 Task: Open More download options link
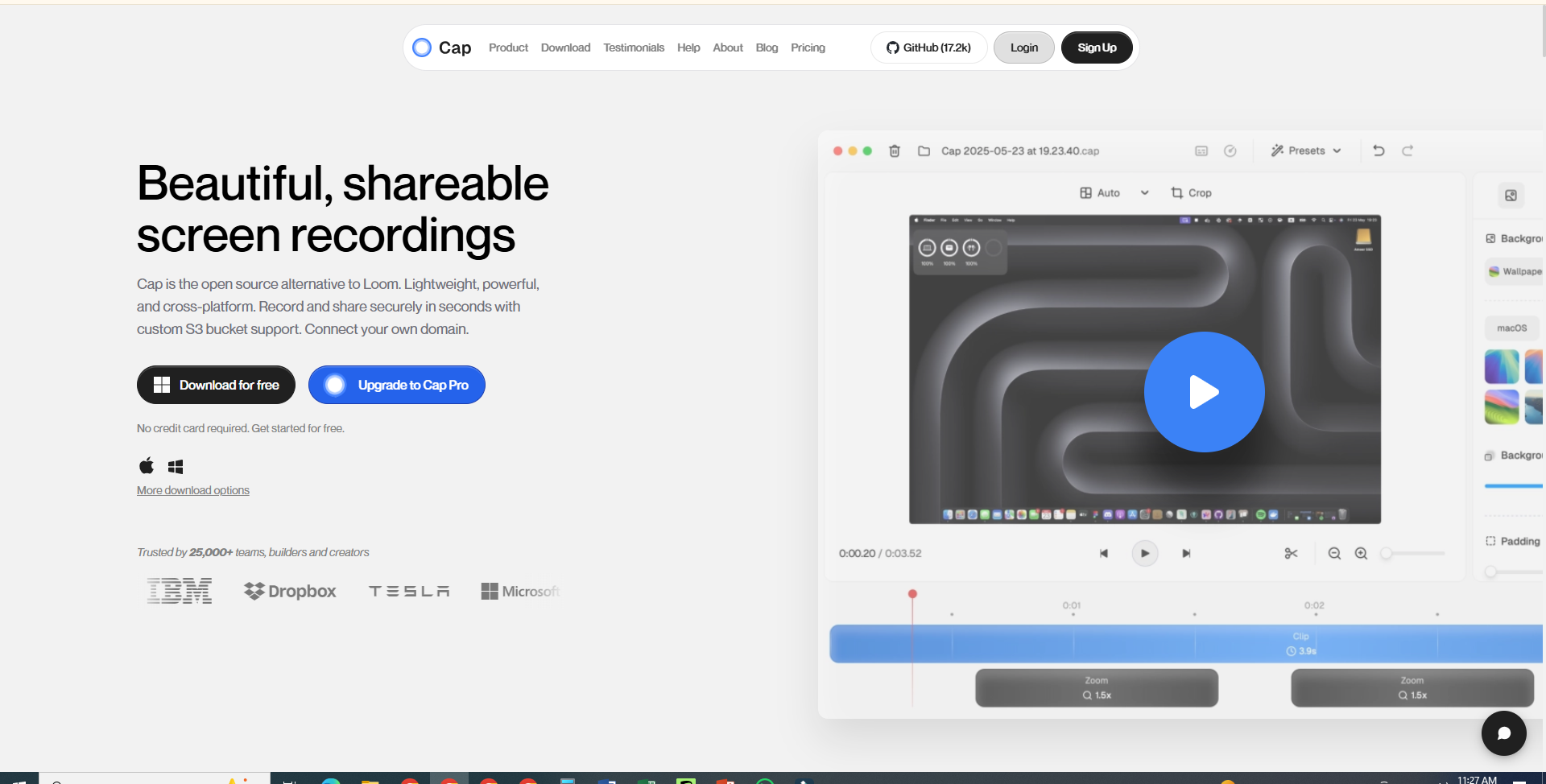pyautogui.click(x=193, y=490)
